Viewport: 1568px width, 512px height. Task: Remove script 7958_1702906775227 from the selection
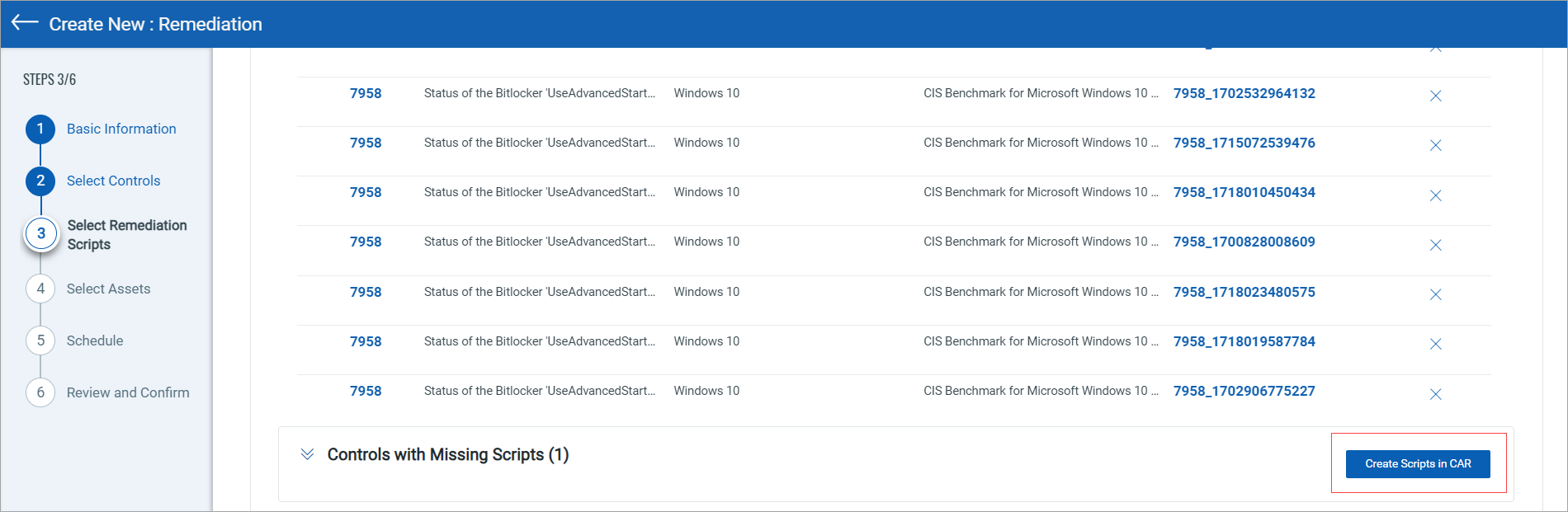pyautogui.click(x=1436, y=394)
